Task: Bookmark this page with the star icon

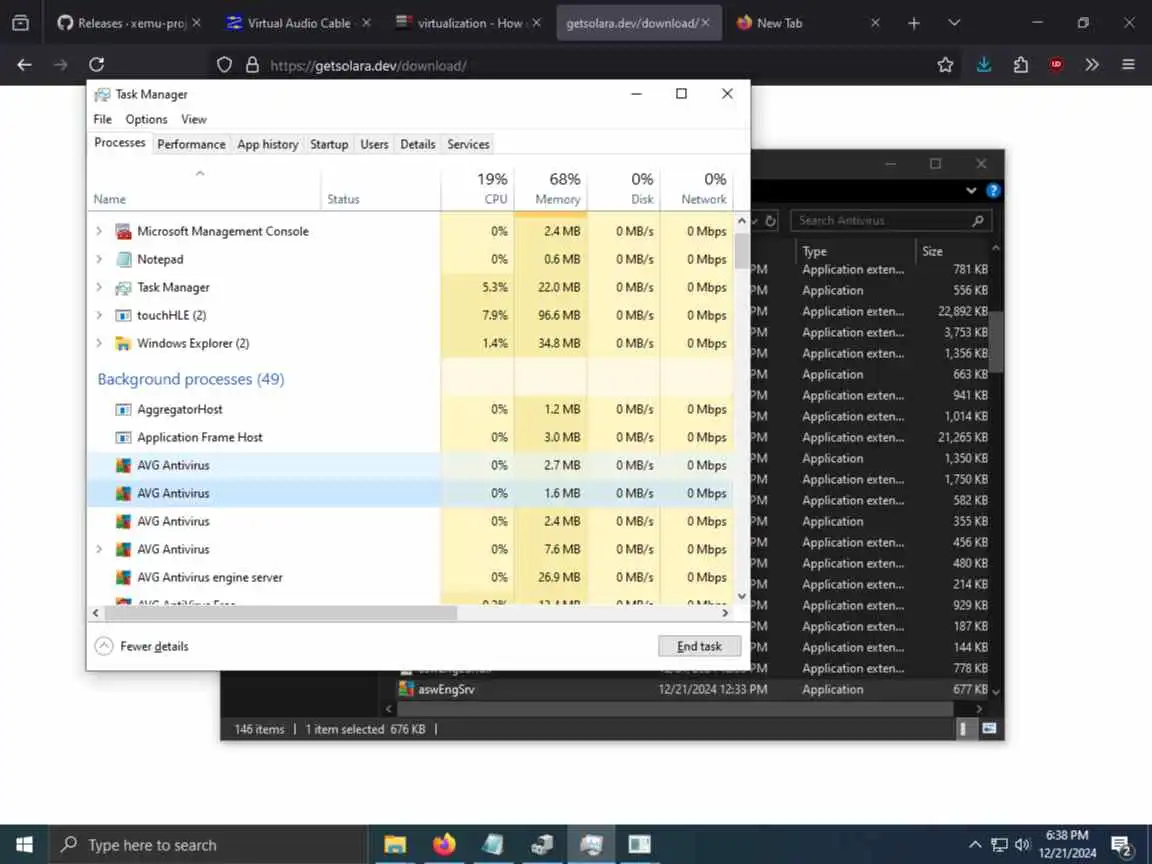Action: point(945,65)
